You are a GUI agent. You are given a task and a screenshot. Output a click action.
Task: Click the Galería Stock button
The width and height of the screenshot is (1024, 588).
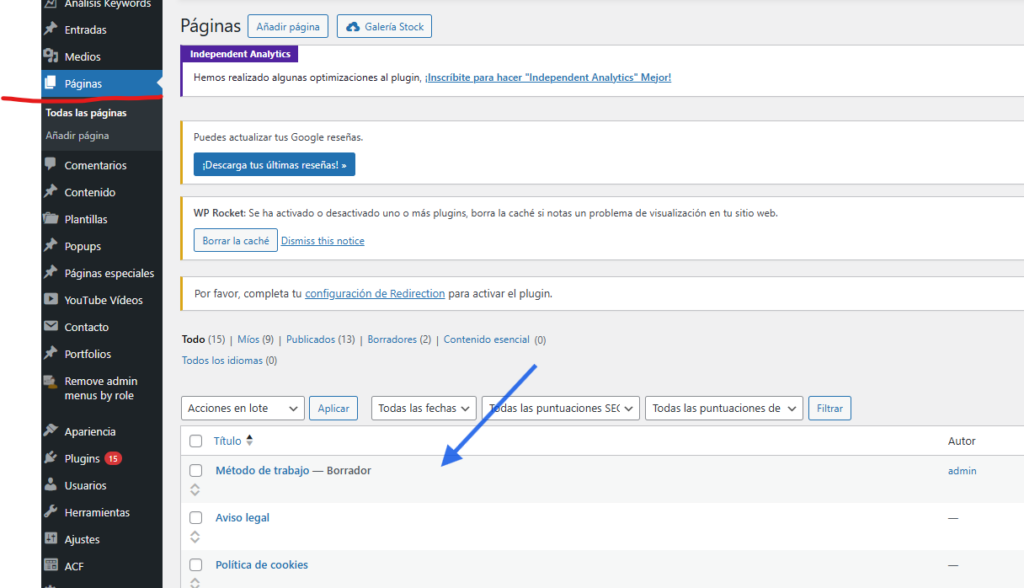point(385,27)
